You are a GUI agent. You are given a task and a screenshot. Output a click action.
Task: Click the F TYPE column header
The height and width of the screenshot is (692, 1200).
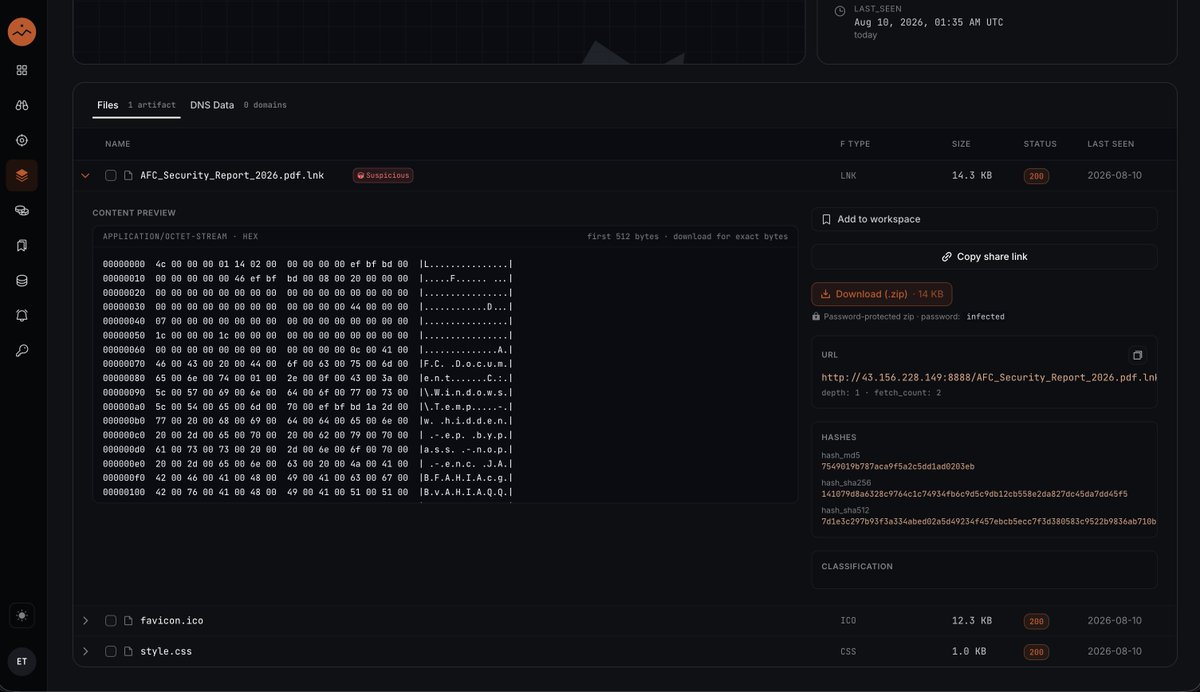855,144
